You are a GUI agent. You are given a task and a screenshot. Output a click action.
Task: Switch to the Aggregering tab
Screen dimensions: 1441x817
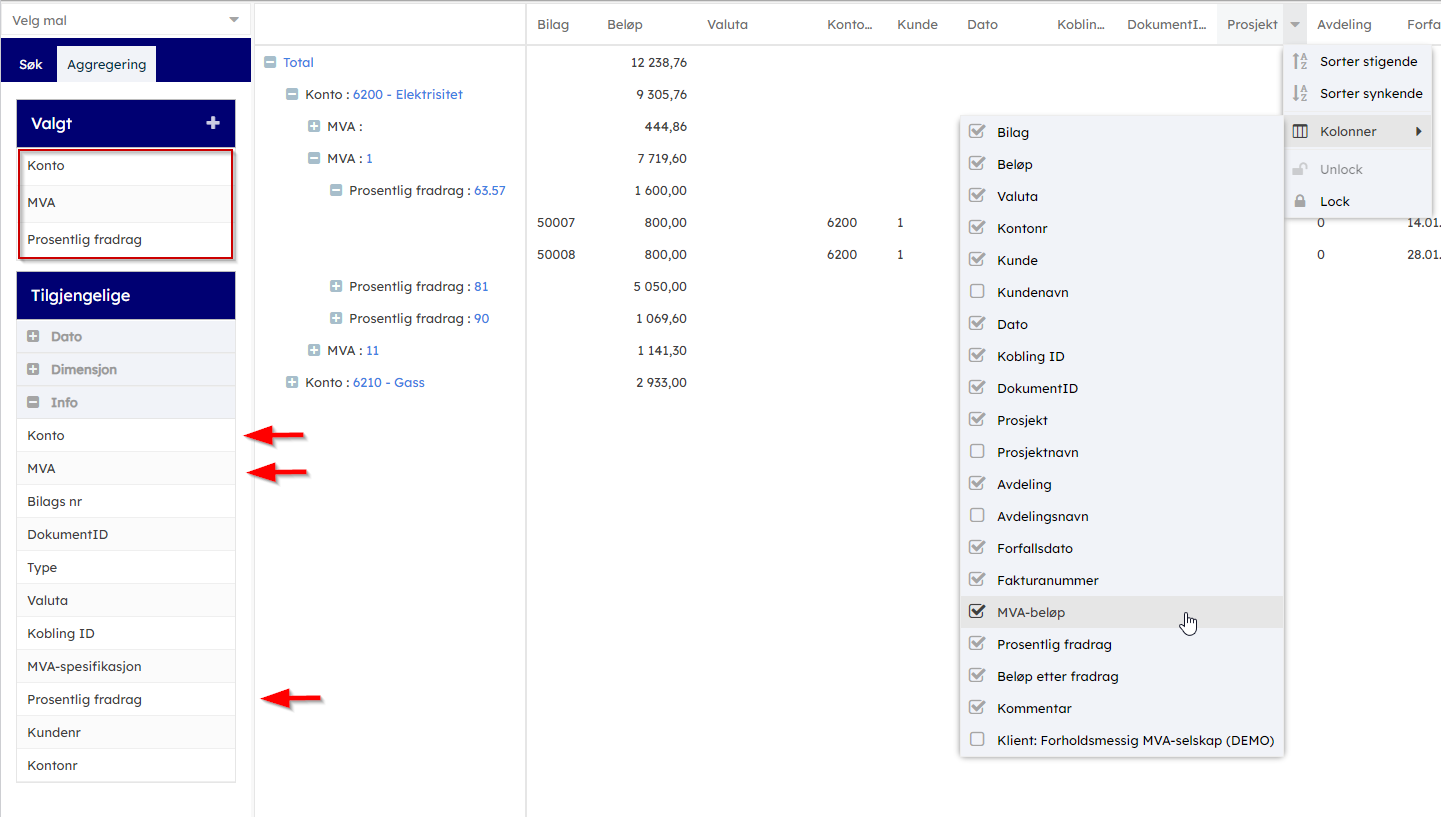click(x=106, y=64)
